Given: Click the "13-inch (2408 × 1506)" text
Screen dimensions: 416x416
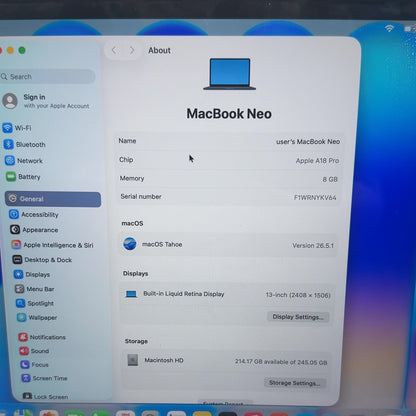Looking at the screenshot, I should (x=298, y=295).
